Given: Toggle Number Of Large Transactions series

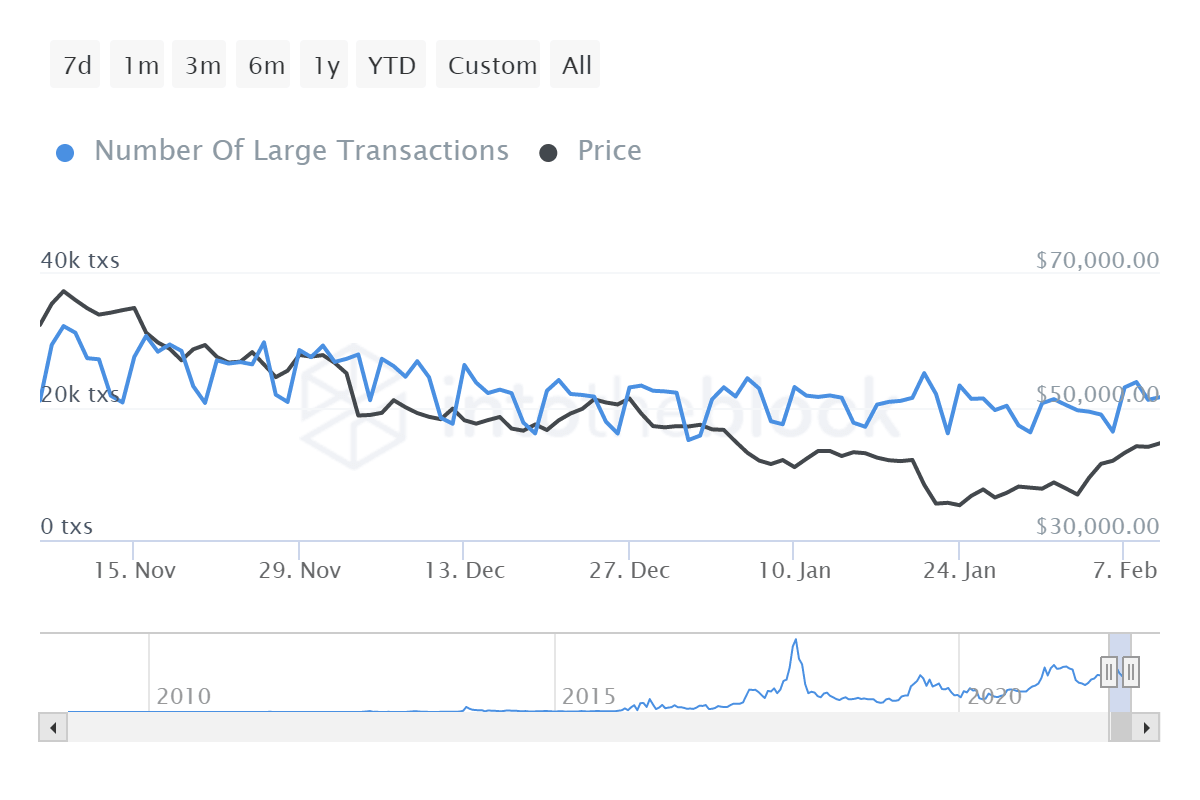Looking at the screenshot, I should [x=301, y=151].
